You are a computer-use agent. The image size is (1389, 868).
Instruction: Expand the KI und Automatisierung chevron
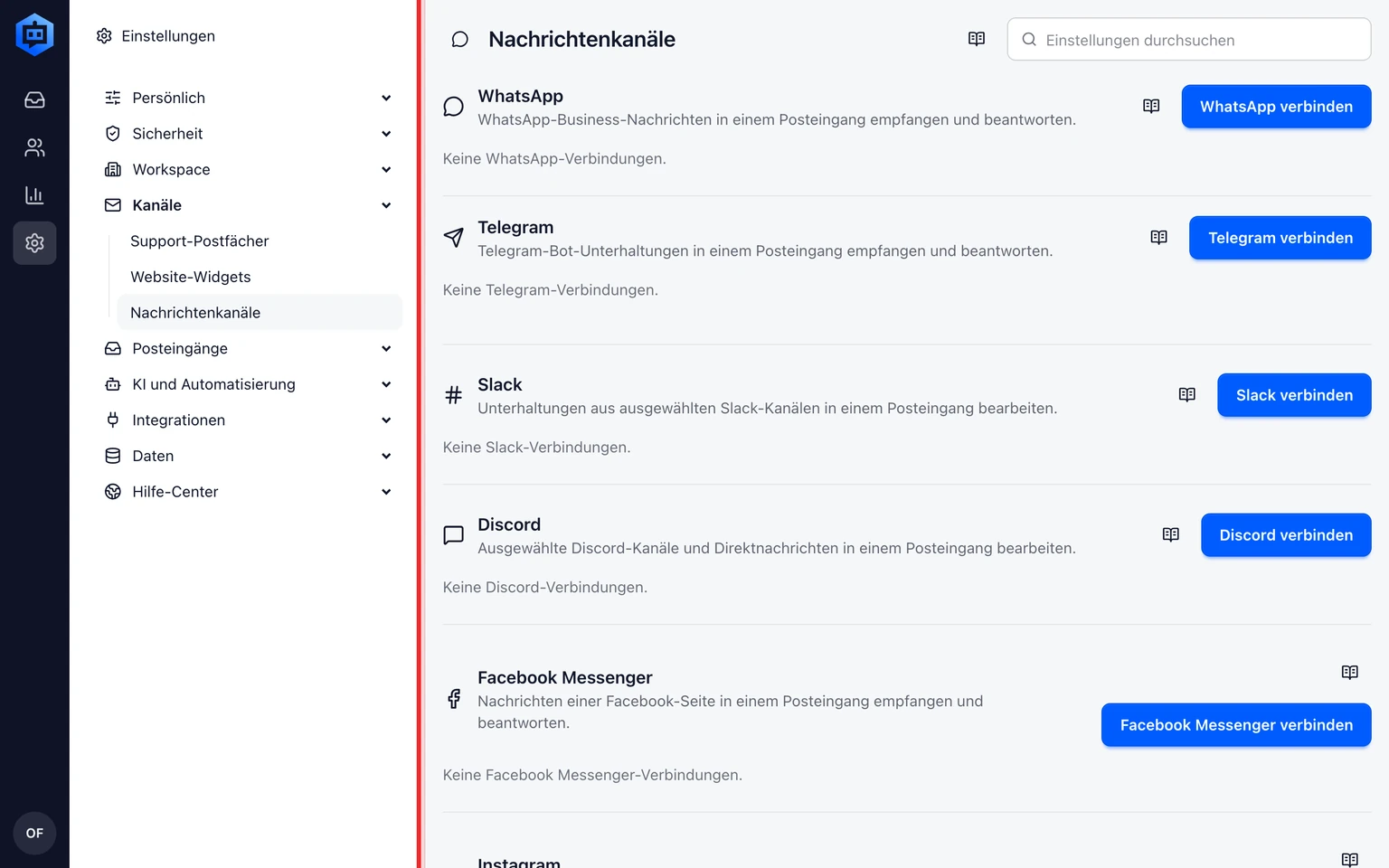pos(386,384)
